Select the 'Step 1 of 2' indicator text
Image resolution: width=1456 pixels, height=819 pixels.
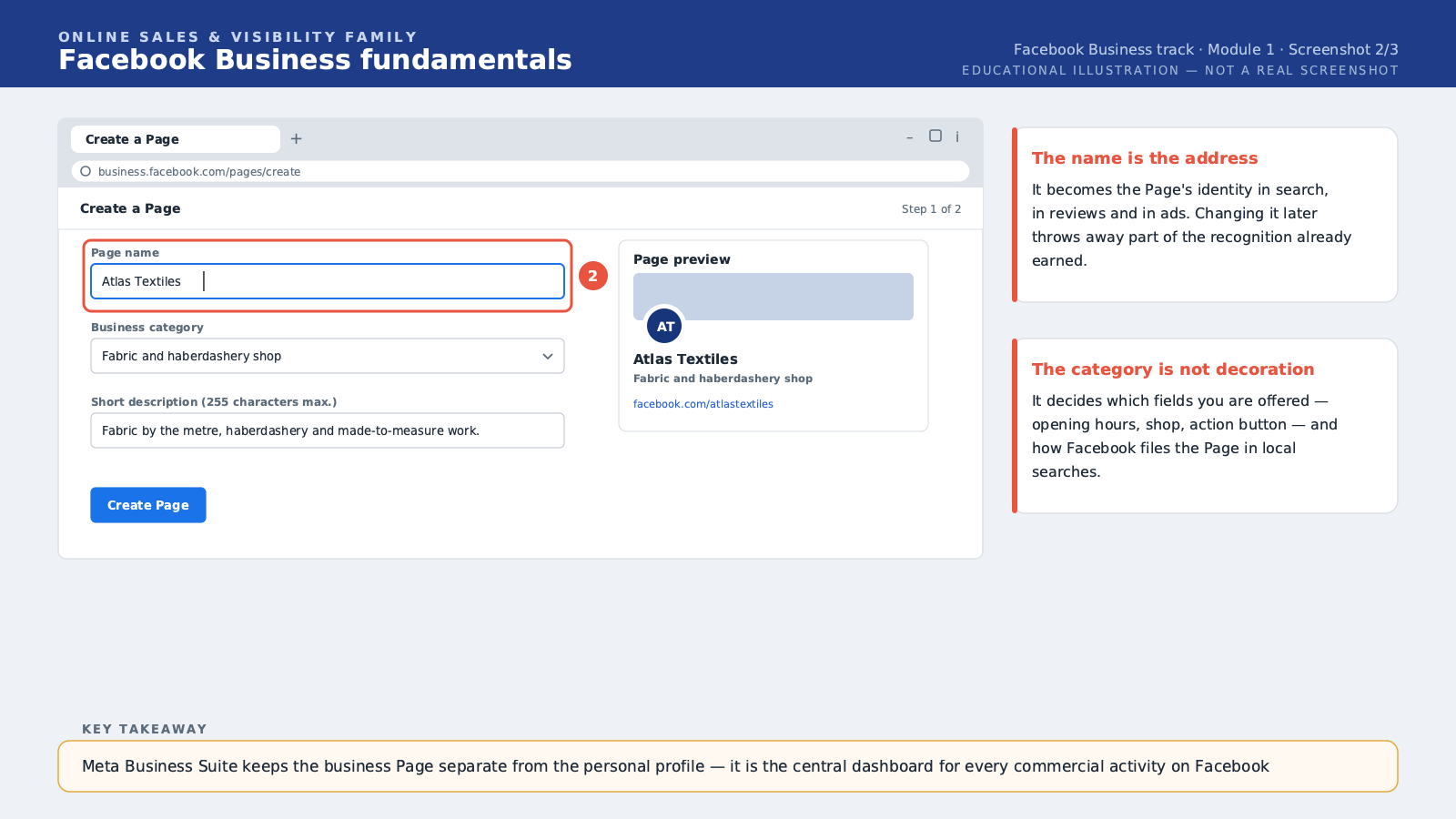pyautogui.click(x=931, y=209)
